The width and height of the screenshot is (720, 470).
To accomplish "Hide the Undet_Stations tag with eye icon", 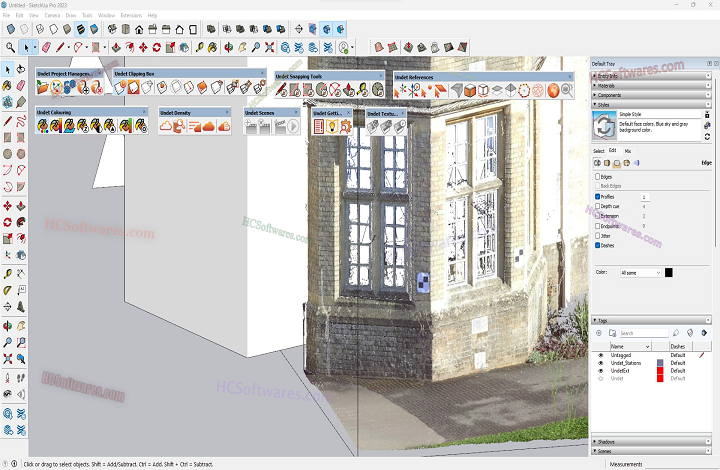I will click(x=601, y=362).
